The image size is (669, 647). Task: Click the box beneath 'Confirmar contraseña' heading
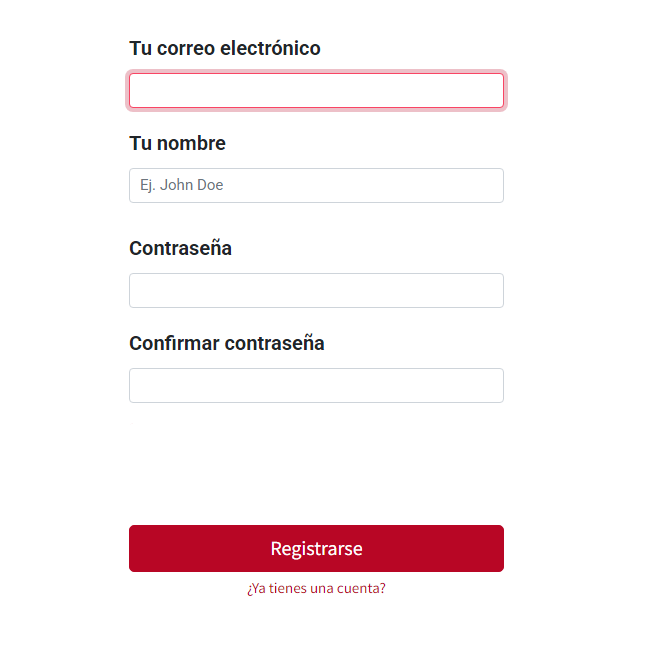click(316, 385)
